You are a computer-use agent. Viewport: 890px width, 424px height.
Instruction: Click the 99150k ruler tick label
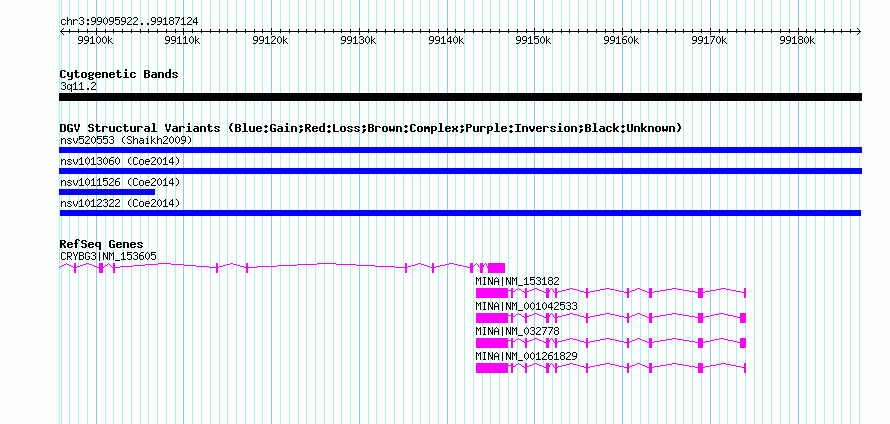click(534, 40)
